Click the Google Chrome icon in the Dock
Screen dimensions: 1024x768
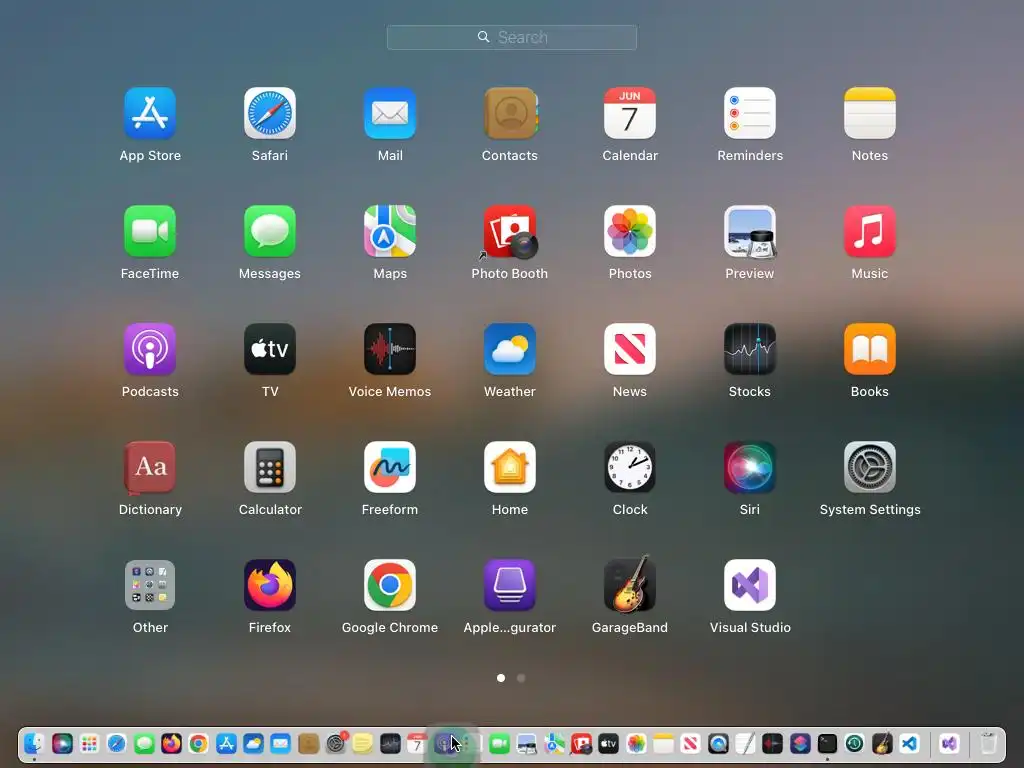point(199,743)
